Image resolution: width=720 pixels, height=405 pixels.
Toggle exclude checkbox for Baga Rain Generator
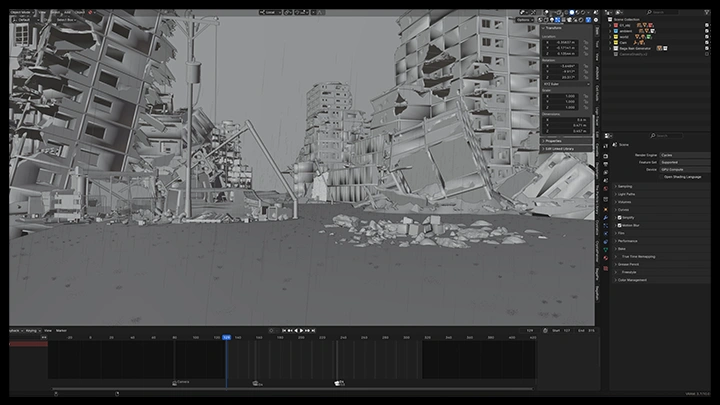pyautogui.click(x=707, y=48)
